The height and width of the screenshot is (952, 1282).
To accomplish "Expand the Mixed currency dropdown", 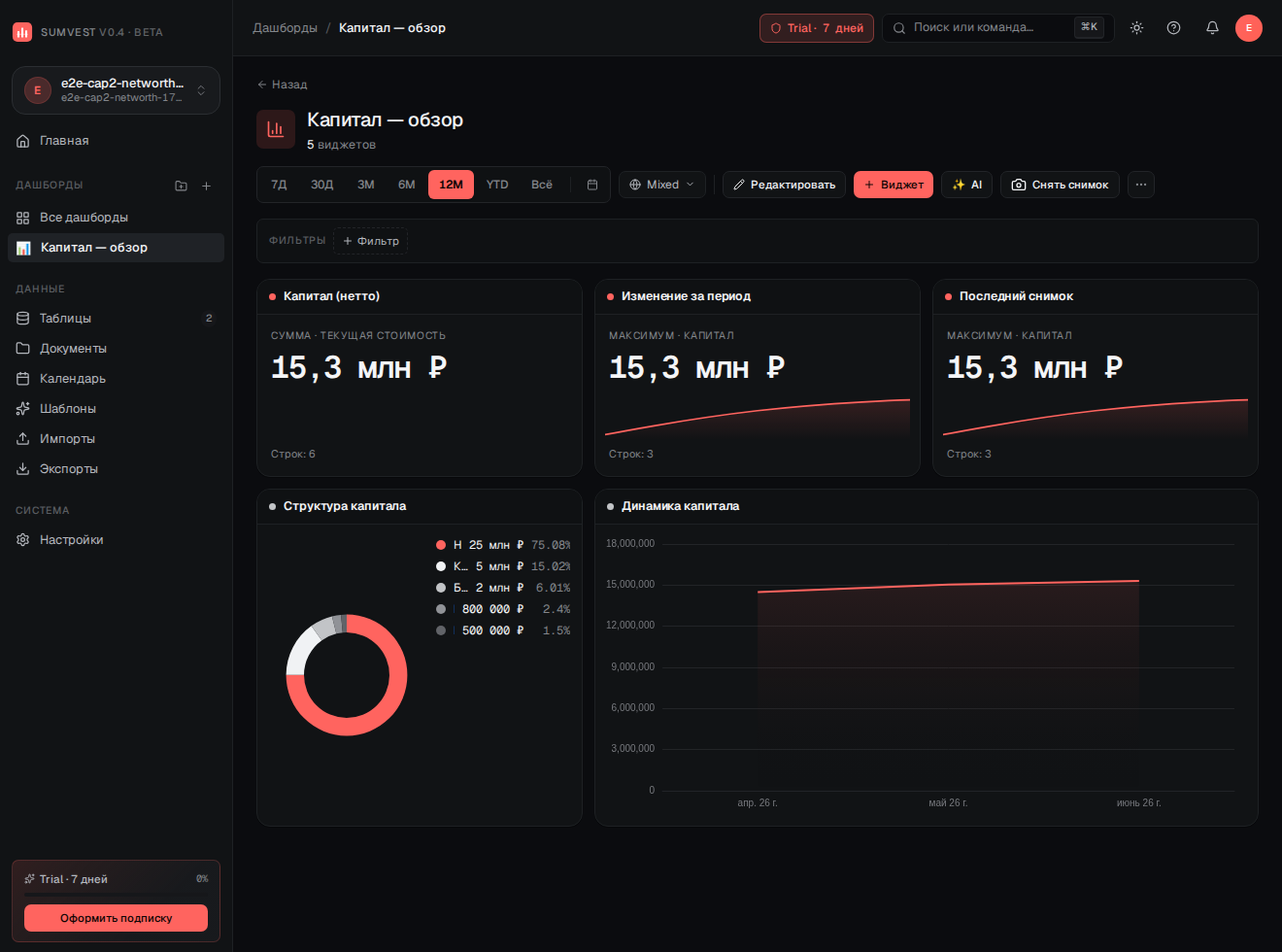I will [x=661, y=185].
